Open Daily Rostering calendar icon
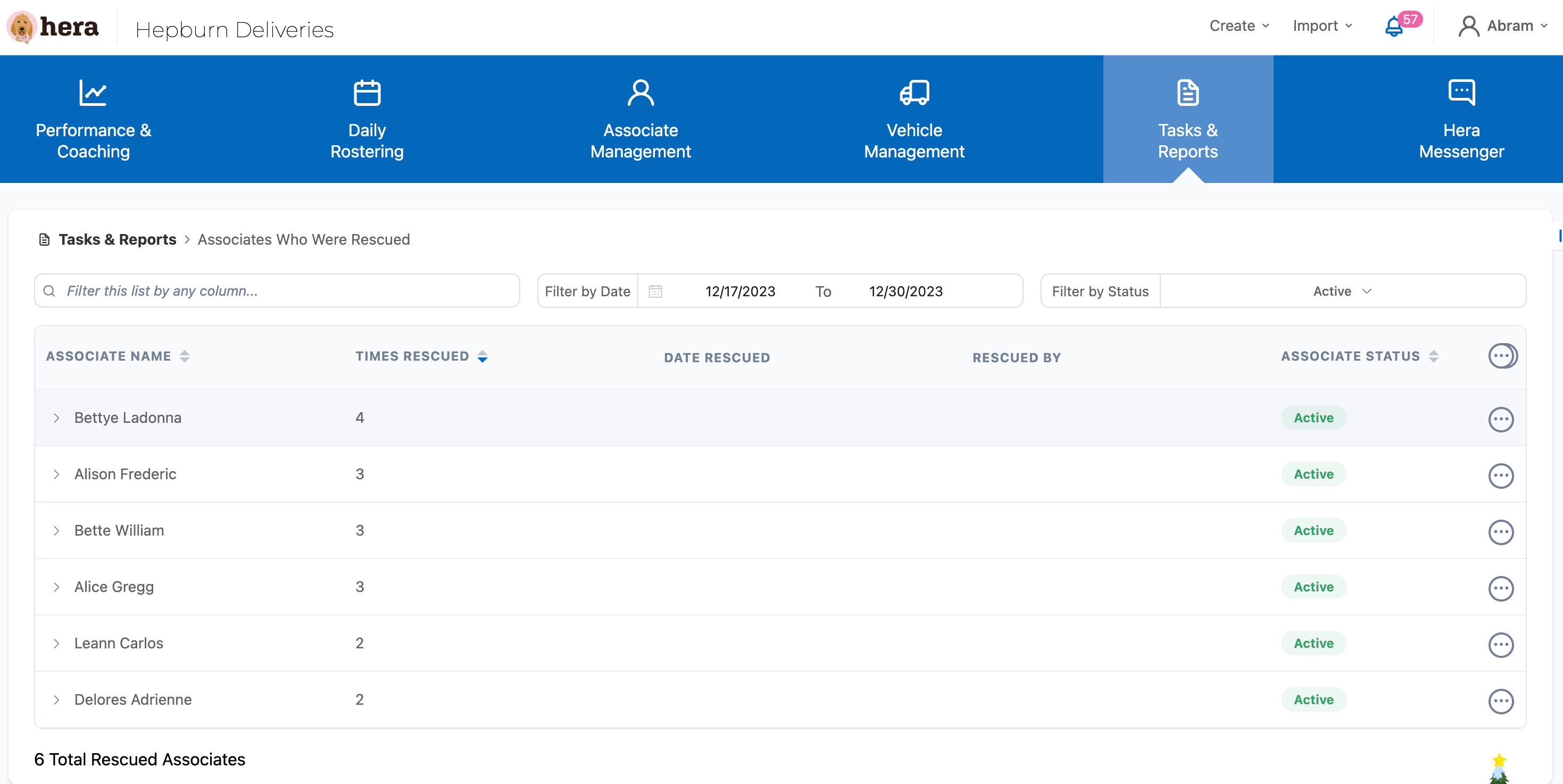 click(367, 93)
